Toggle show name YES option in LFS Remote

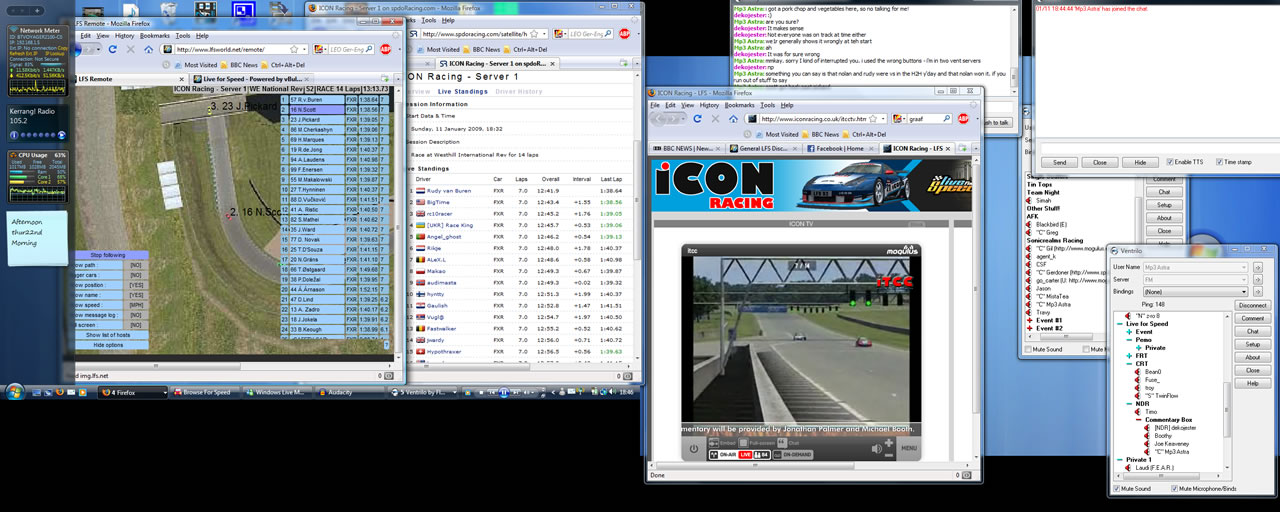coord(135,294)
